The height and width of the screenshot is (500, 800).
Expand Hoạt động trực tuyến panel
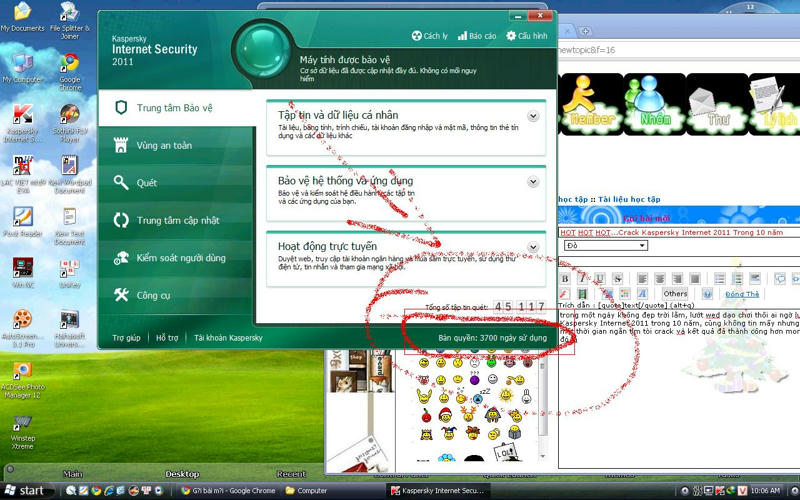(533, 247)
